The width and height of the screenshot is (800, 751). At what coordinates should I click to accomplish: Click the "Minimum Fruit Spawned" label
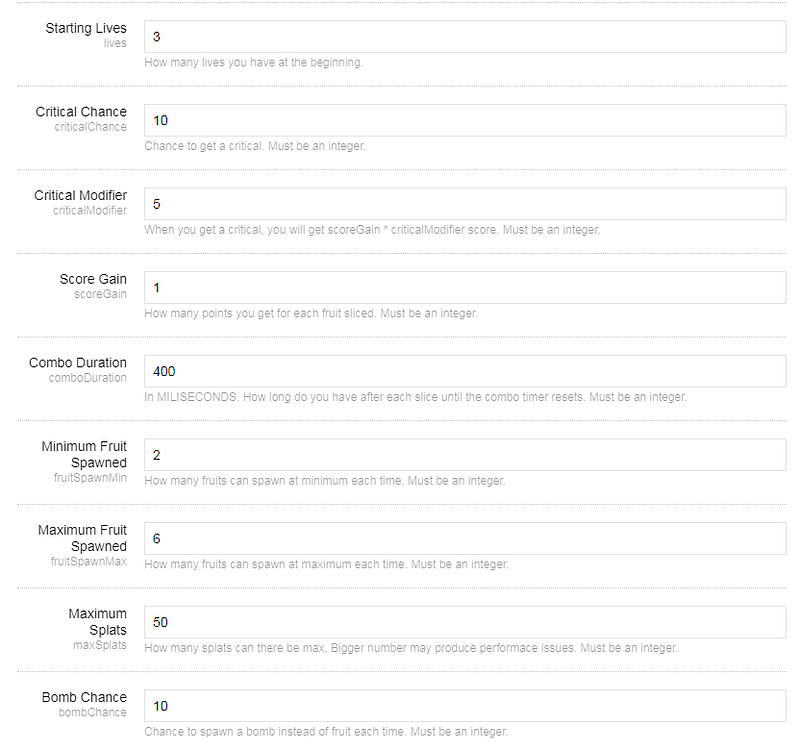tap(84, 454)
